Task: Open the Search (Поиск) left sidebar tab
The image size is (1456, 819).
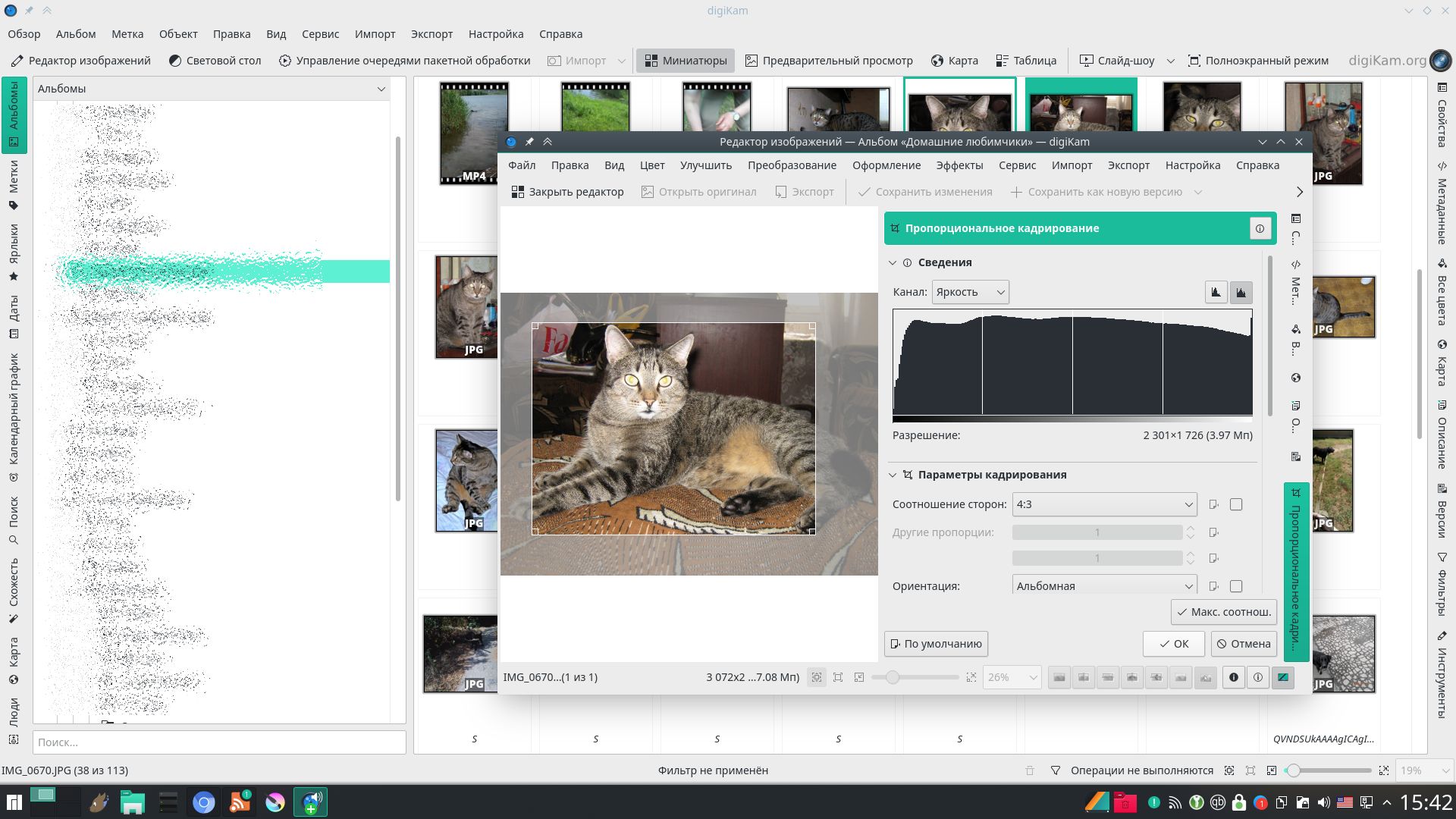Action: tap(14, 521)
